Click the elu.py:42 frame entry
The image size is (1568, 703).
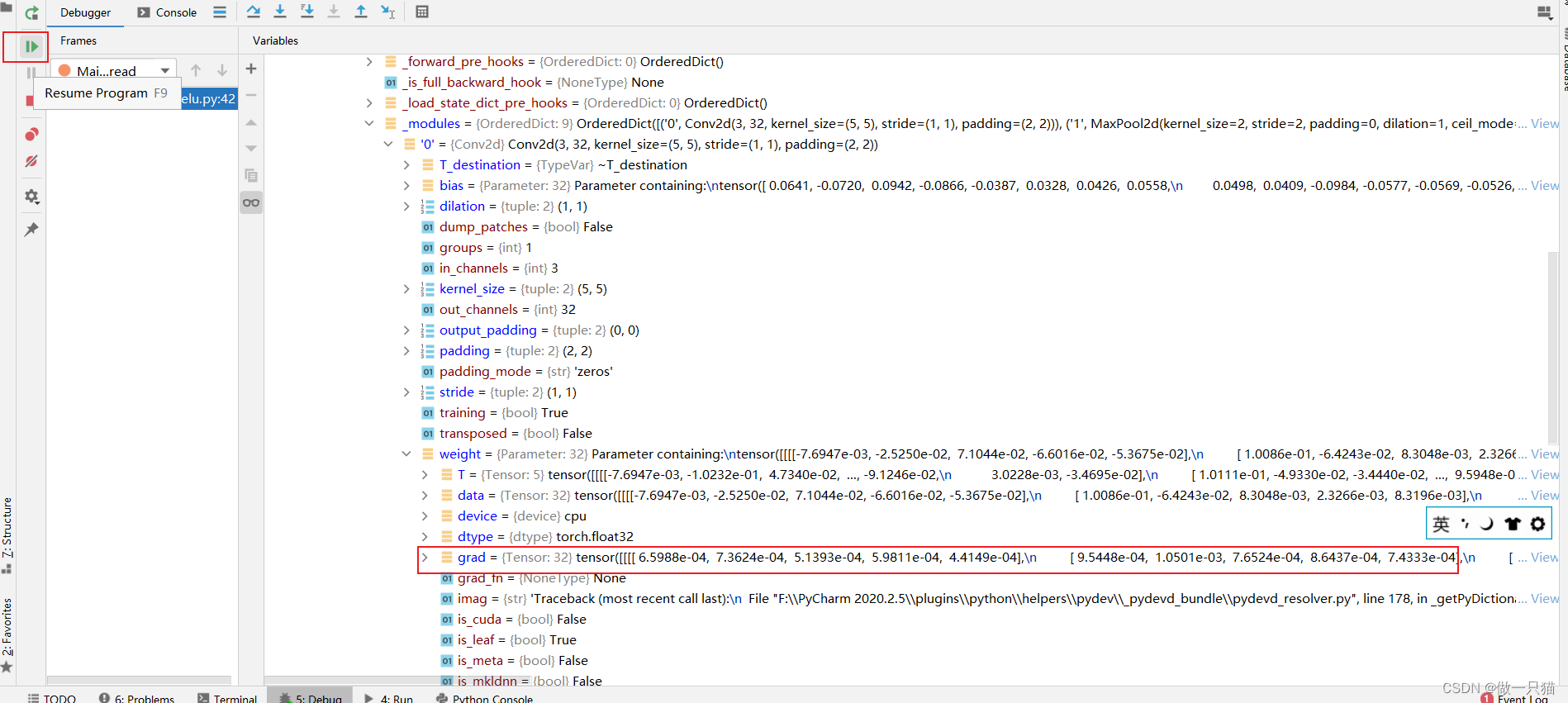(x=209, y=98)
